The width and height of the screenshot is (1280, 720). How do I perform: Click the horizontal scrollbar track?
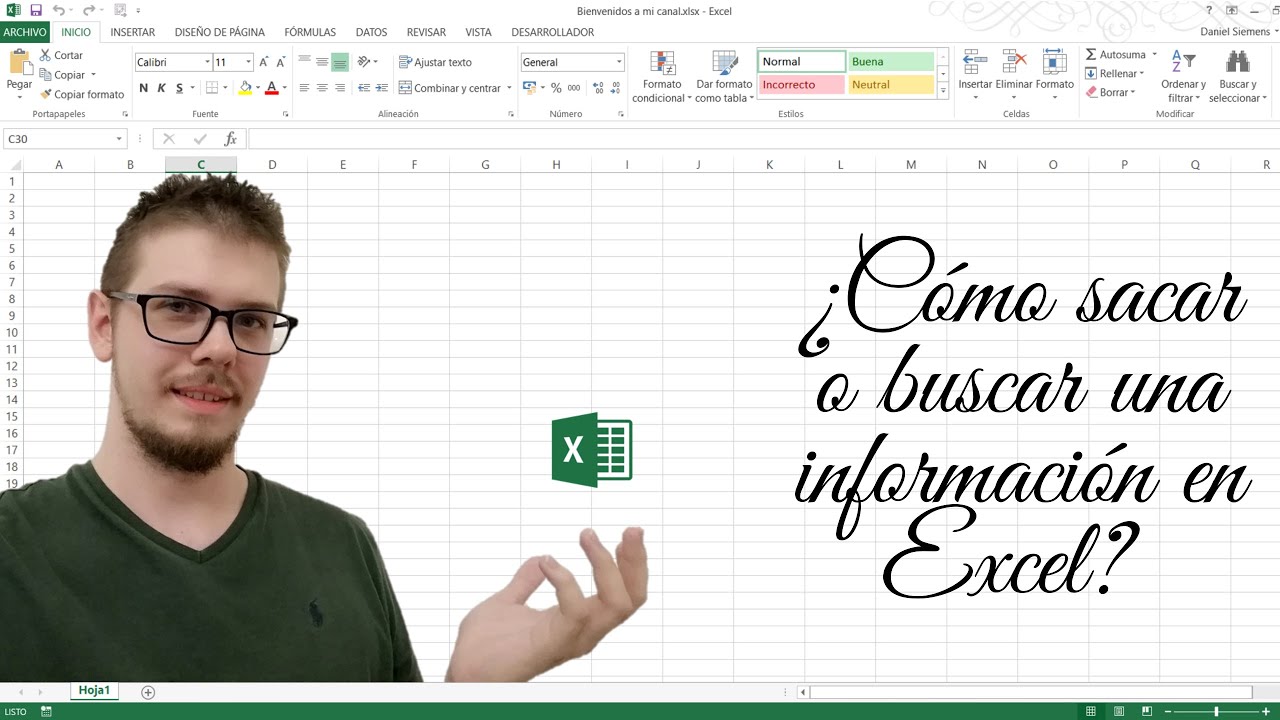(x=1030, y=692)
